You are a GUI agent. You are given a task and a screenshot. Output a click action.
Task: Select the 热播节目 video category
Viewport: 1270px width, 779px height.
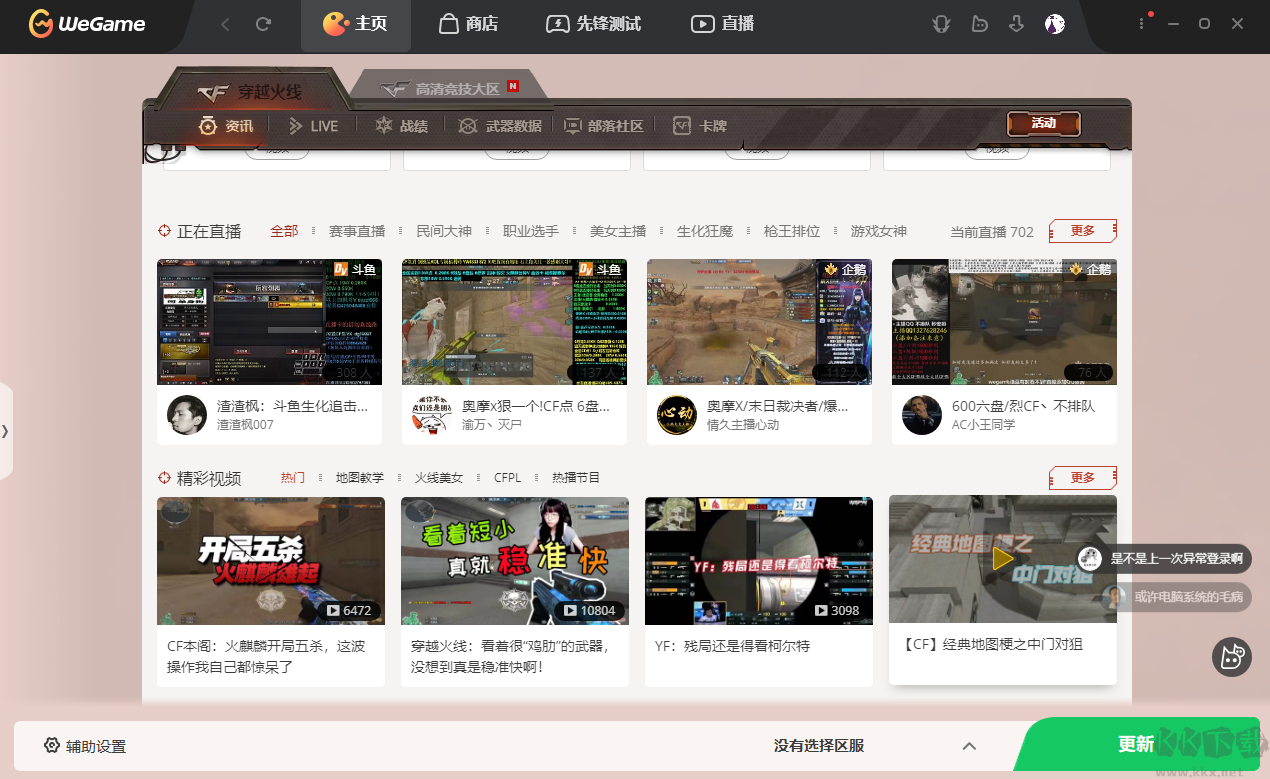click(x=576, y=478)
